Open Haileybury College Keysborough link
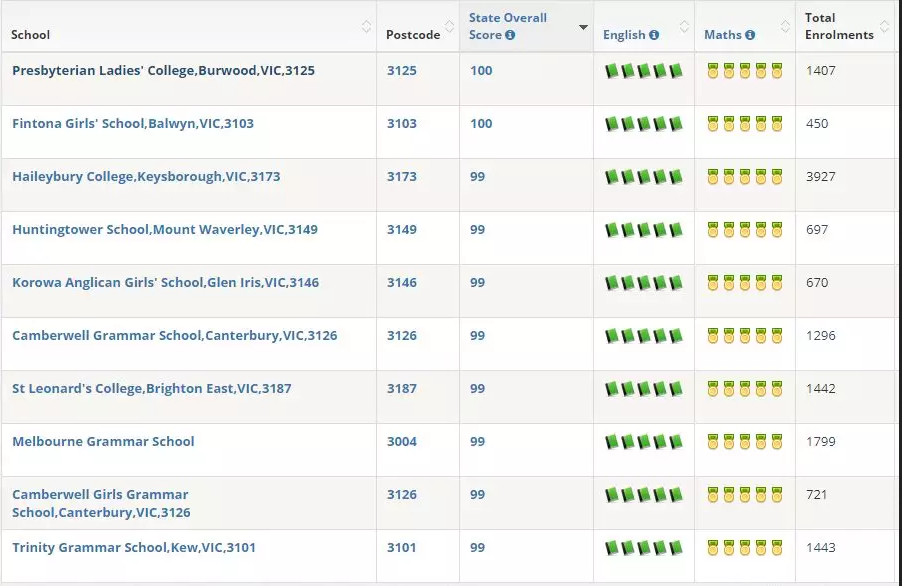This screenshot has width=902, height=586. click(x=146, y=177)
